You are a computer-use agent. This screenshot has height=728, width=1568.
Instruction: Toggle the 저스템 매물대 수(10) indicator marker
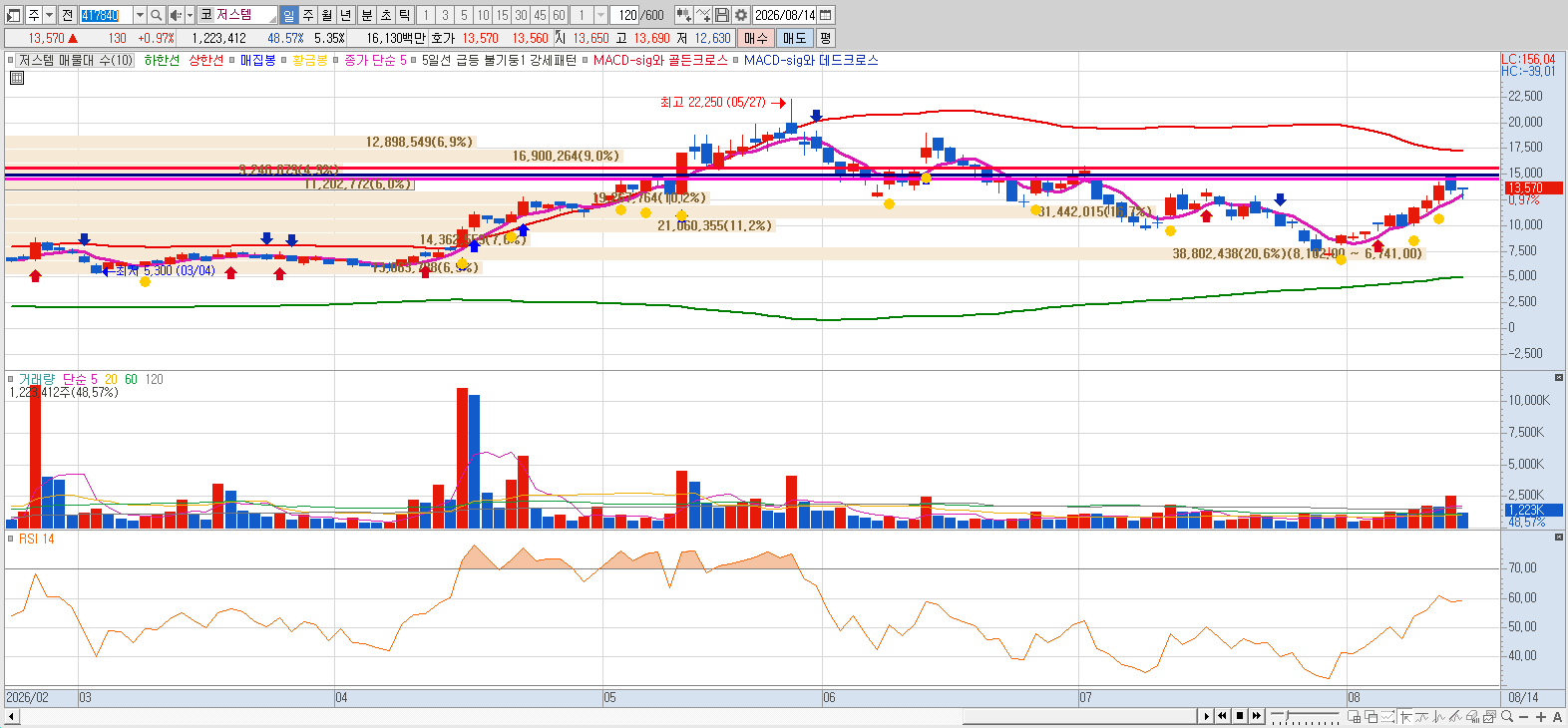[11, 60]
